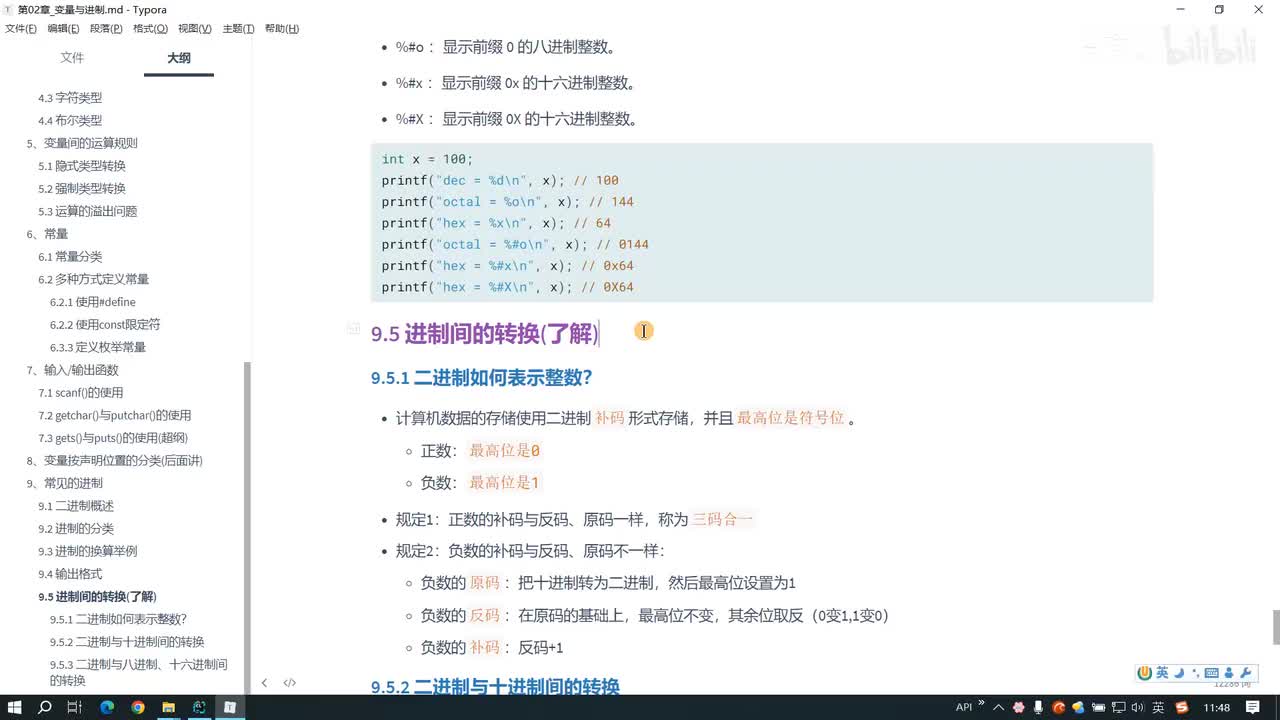1280x720 pixels.
Task: Open 6.2.2 使用const限定符 outline entry
Action: (105, 325)
